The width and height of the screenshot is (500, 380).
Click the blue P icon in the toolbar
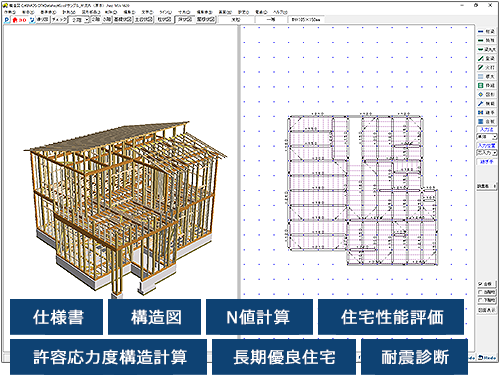tap(7, 20)
